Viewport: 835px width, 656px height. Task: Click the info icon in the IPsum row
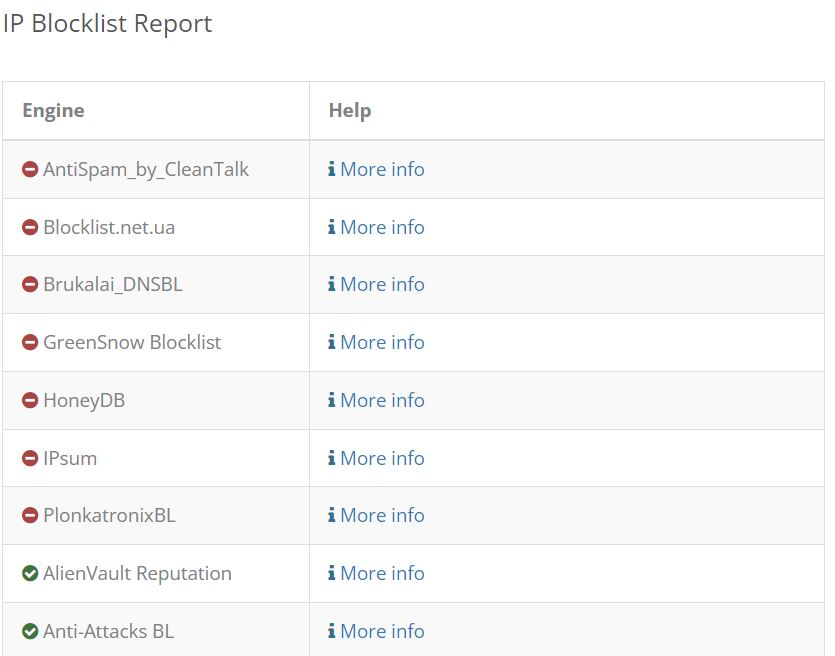click(x=331, y=458)
